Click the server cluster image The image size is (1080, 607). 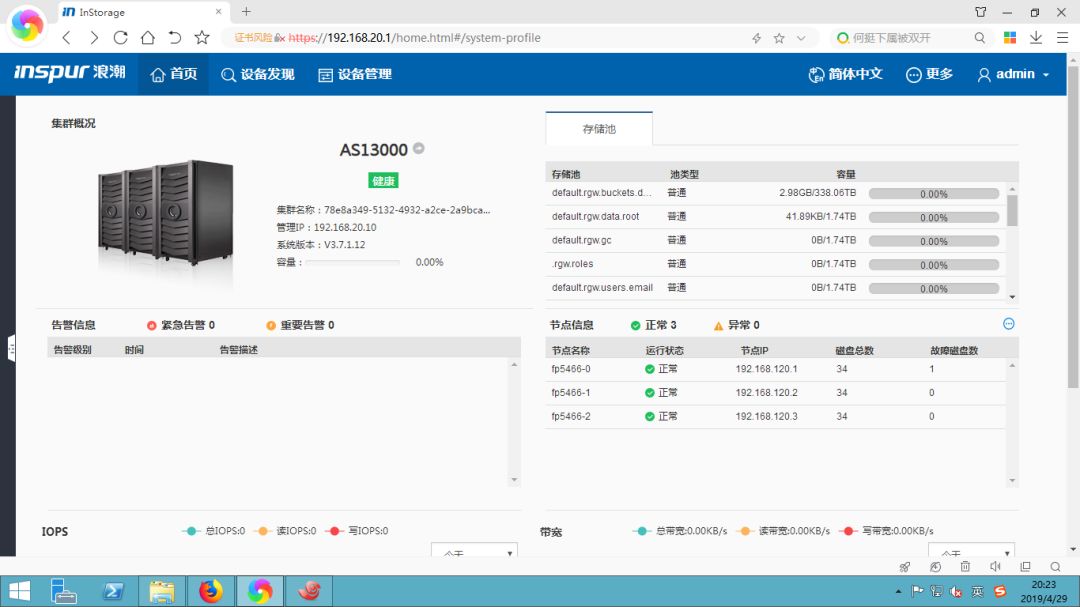click(165, 213)
